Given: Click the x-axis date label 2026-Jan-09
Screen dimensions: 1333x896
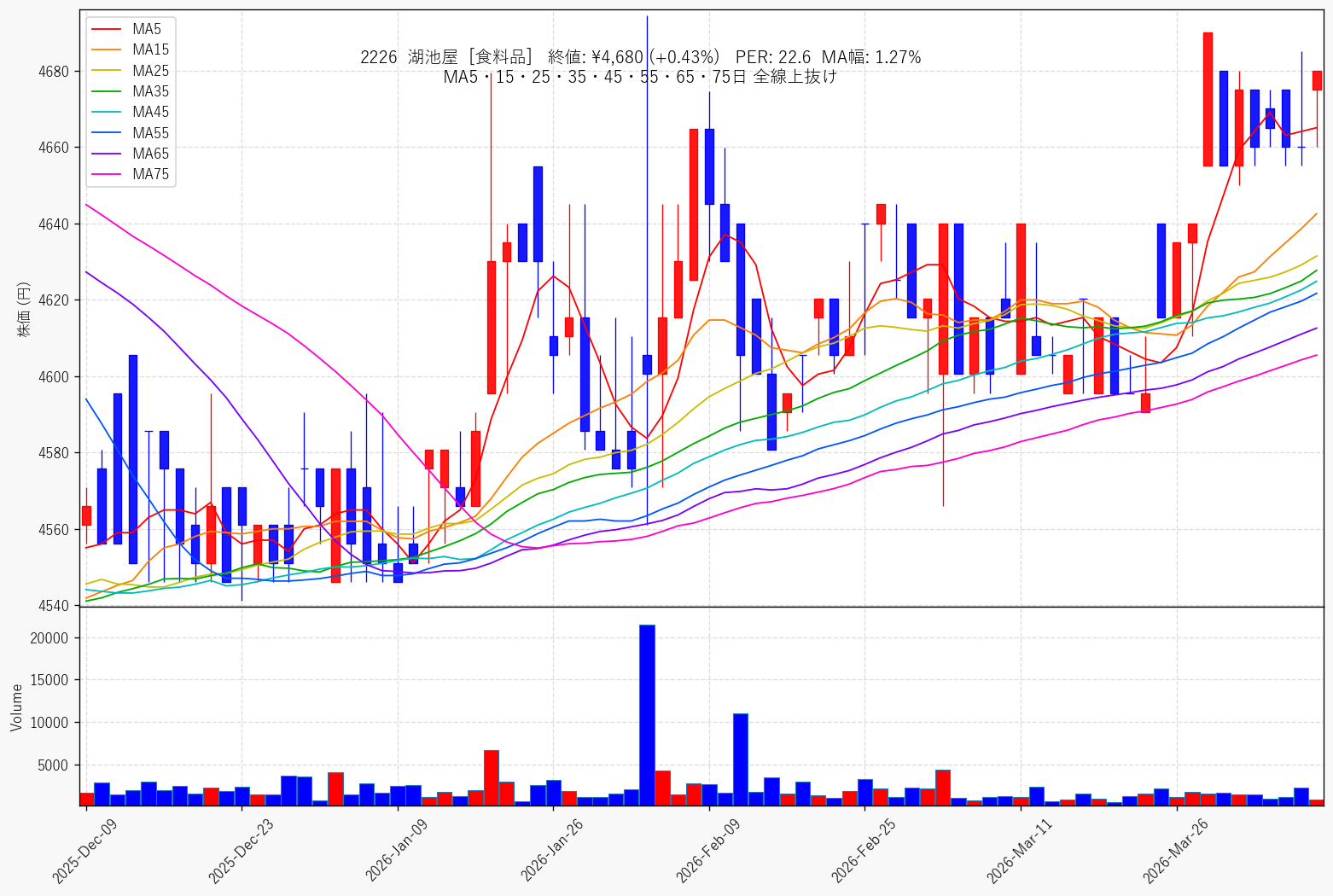Looking at the screenshot, I should coord(396,850).
